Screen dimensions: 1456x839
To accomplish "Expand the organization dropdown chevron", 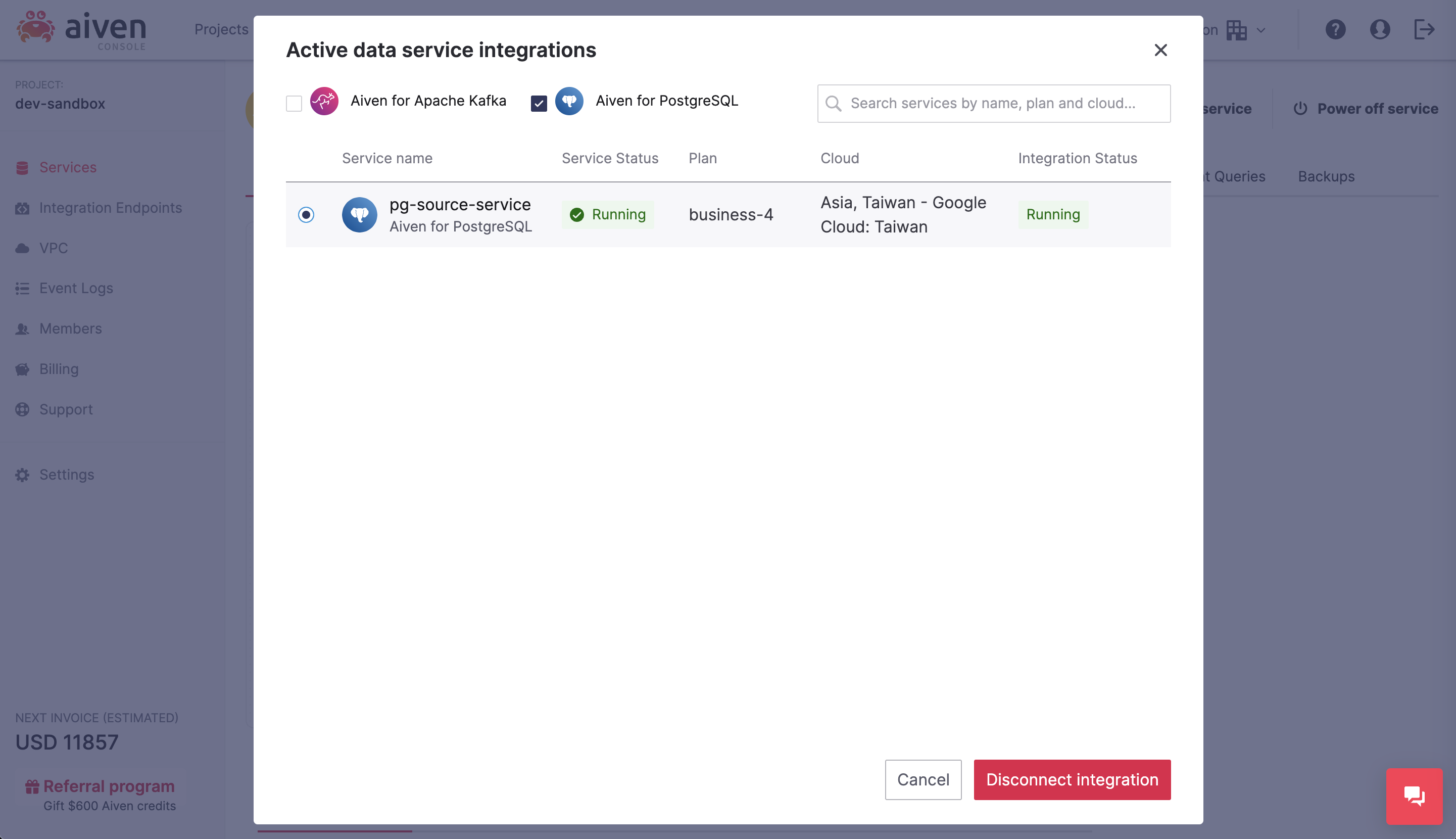I will [1261, 30].
